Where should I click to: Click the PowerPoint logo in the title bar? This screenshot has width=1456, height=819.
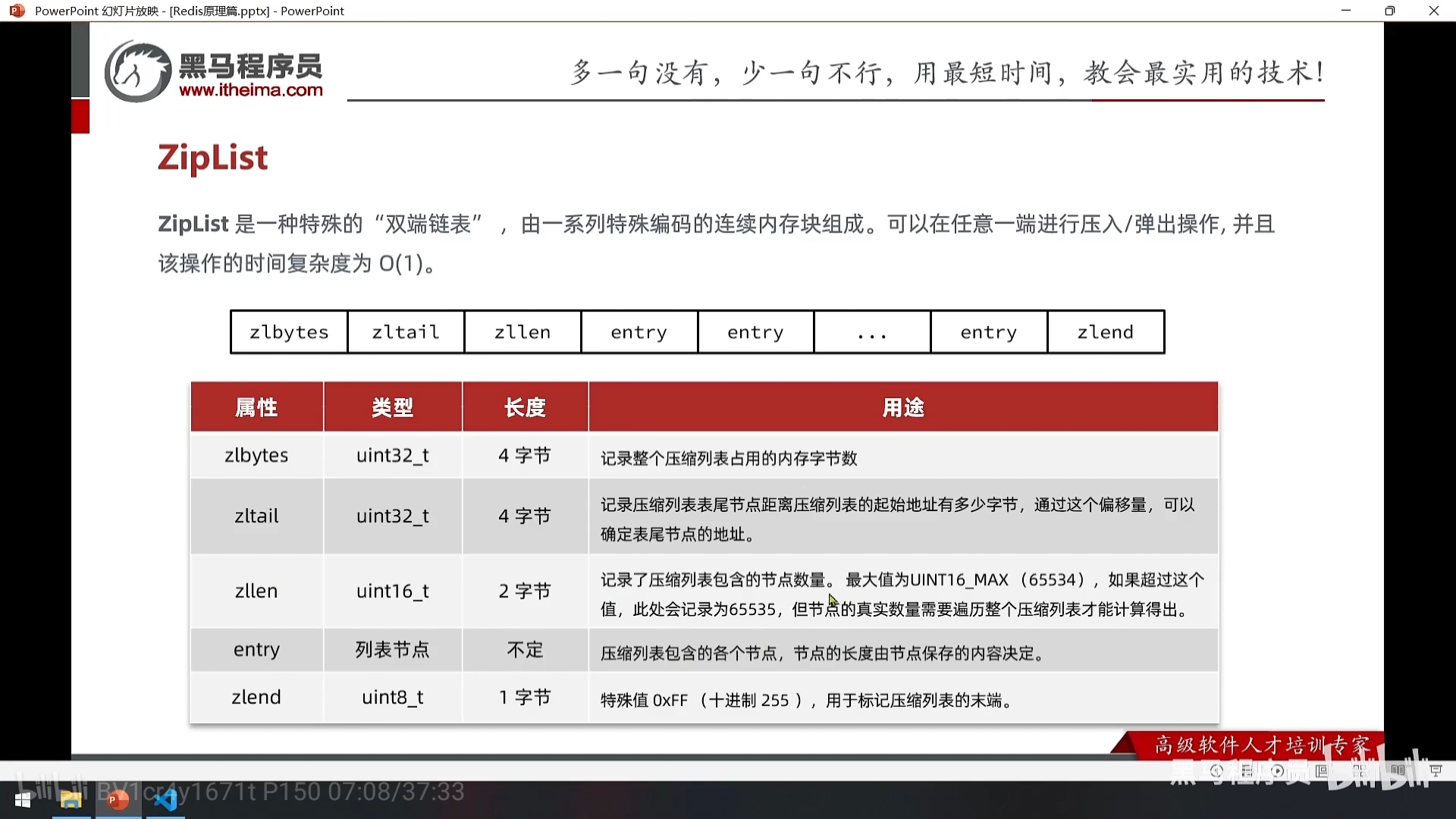[17, 11]
